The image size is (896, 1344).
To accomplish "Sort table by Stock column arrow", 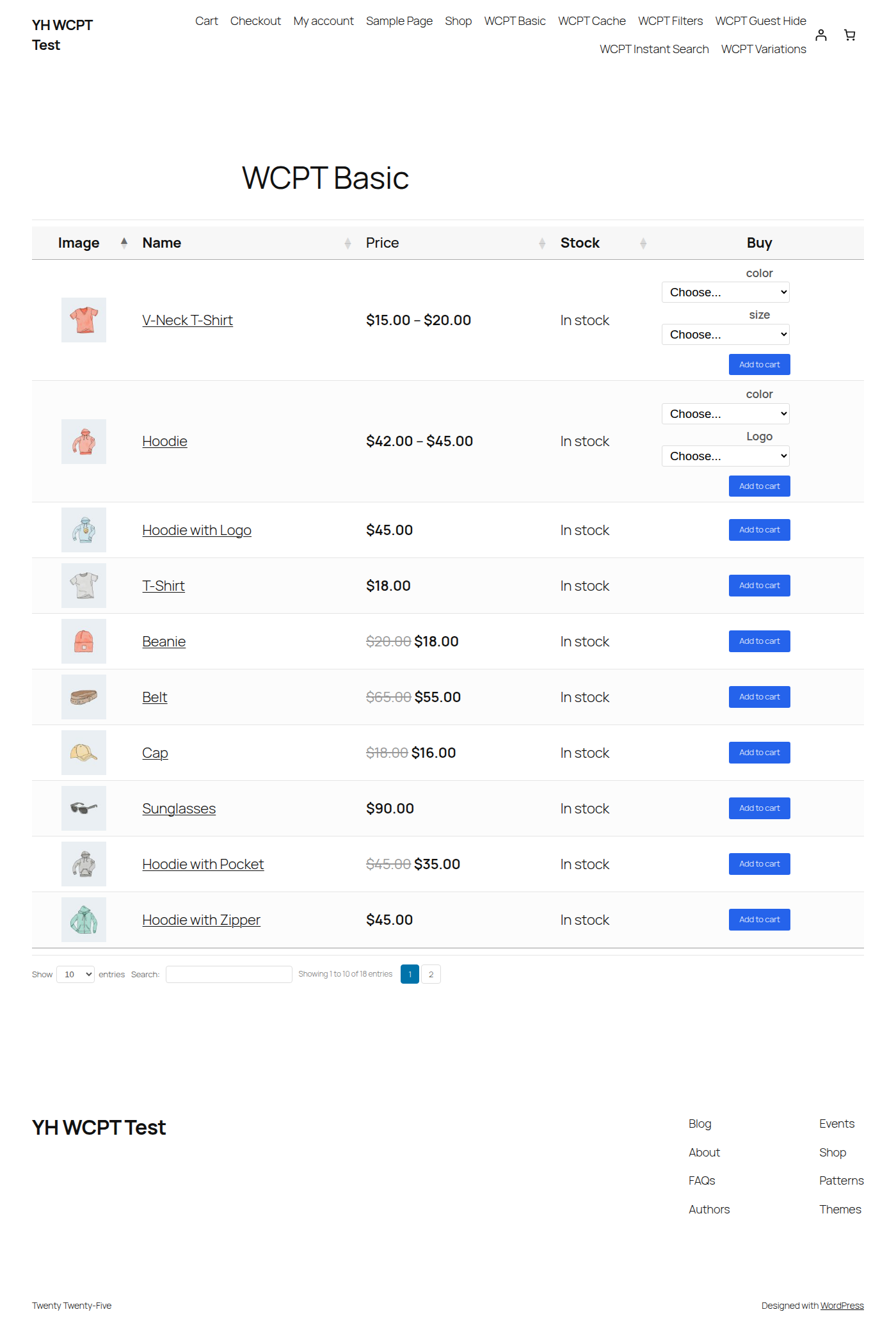I will [x=643, y=243].
